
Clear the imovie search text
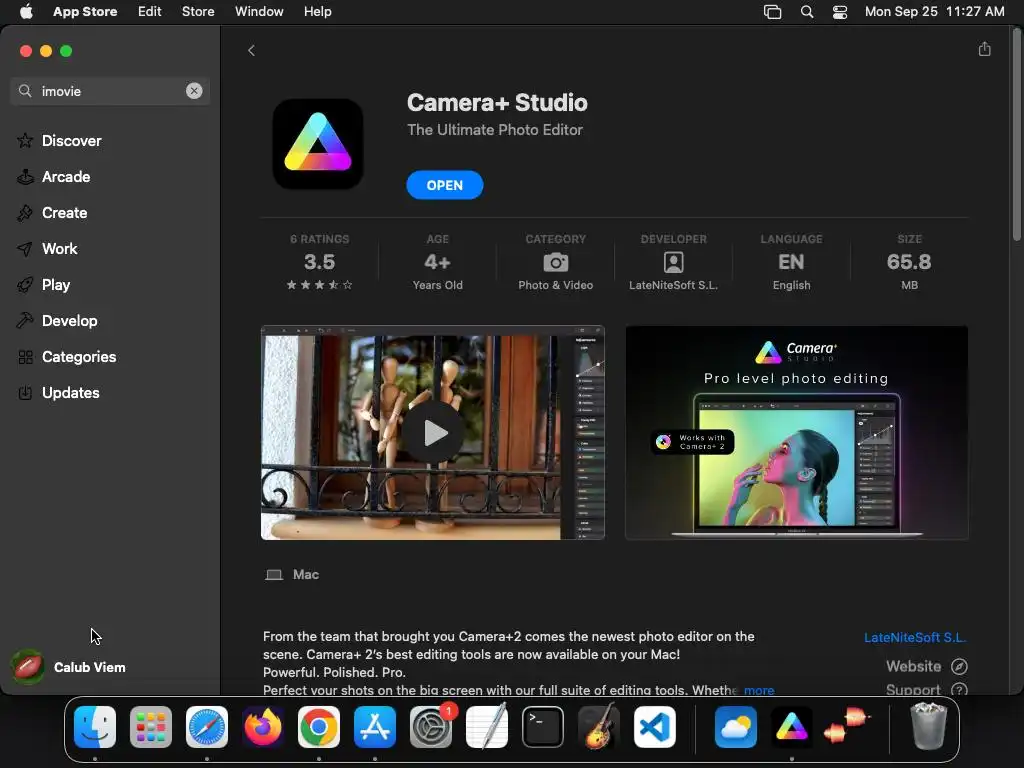(194, 91)
